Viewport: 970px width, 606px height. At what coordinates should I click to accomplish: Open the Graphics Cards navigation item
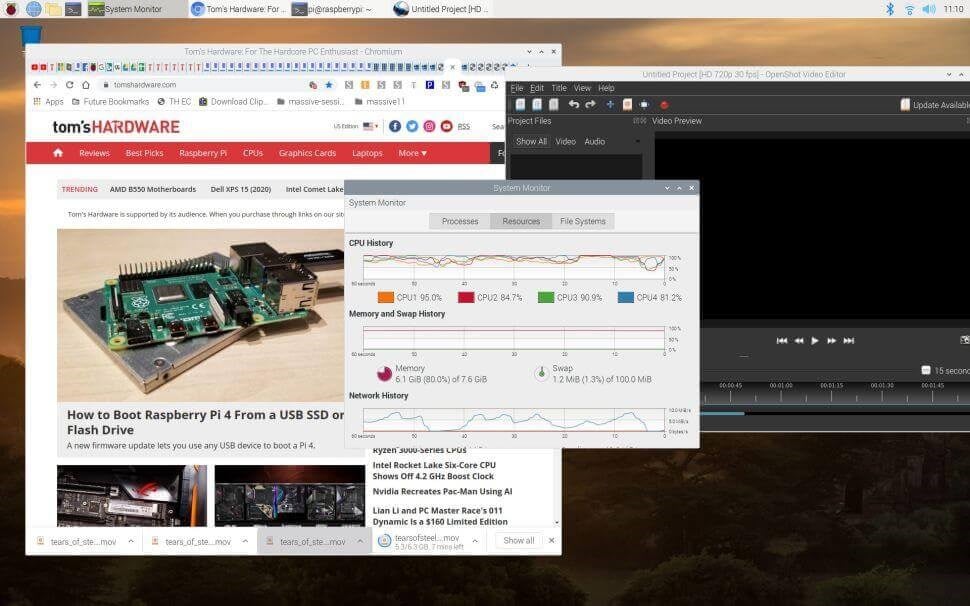click(307, 153)
